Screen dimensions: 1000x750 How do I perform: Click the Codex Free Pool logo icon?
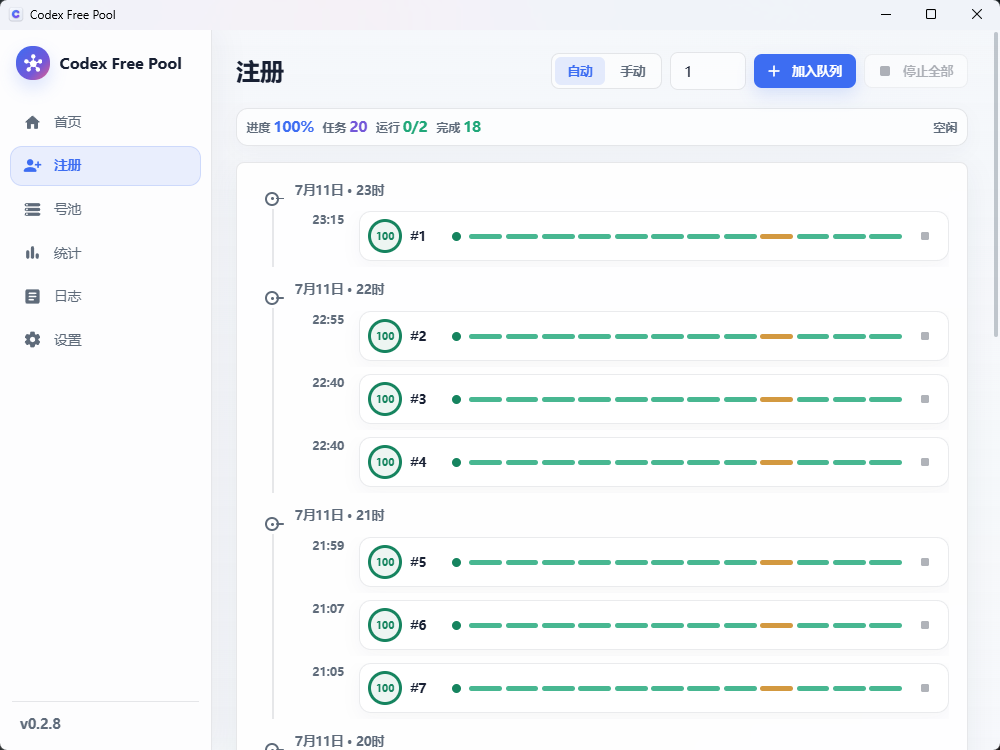[x=33, y=63]
